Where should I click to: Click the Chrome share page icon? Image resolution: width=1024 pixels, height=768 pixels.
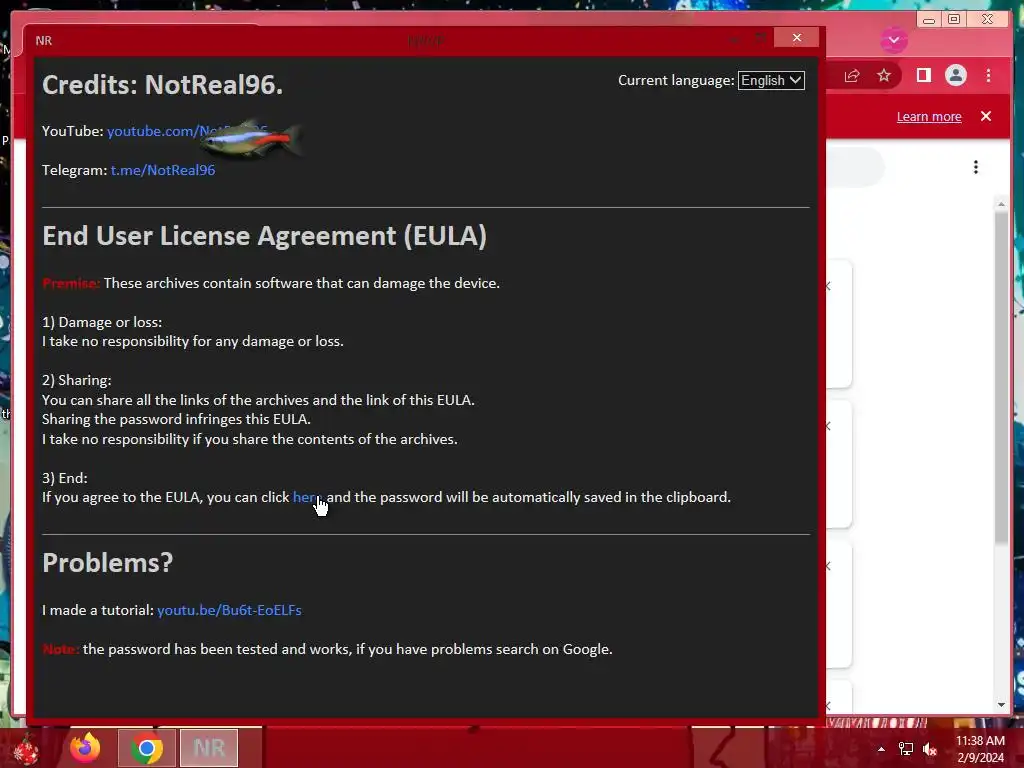pyautogui.click(x=852, y=76)
